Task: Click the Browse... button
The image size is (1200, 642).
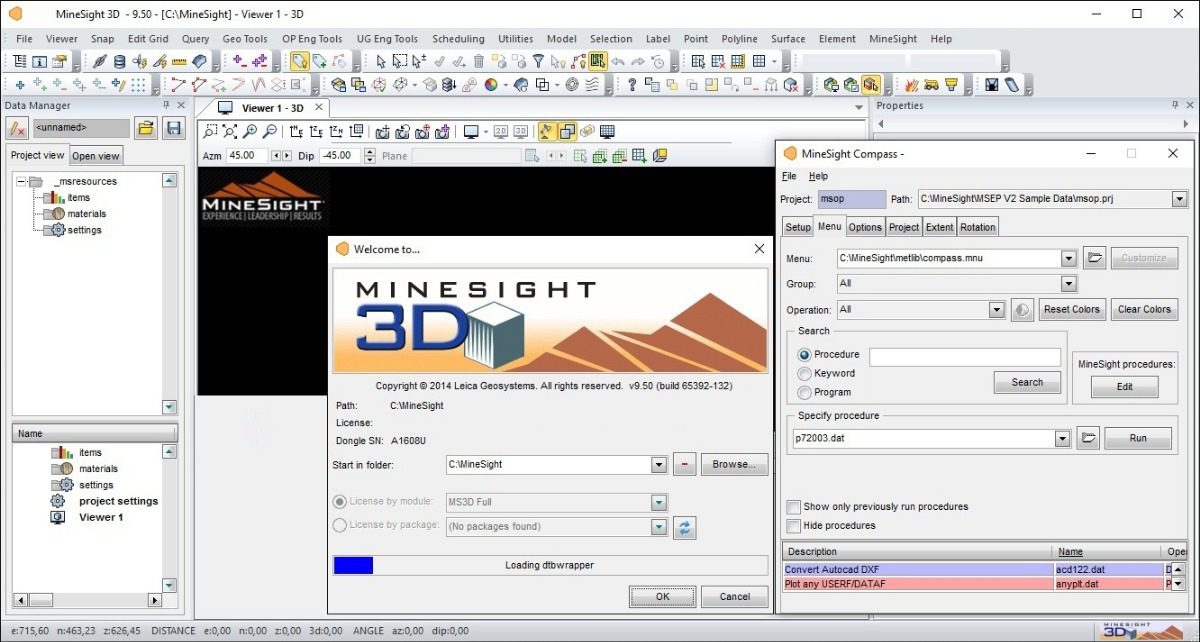Action: (734, 465)
